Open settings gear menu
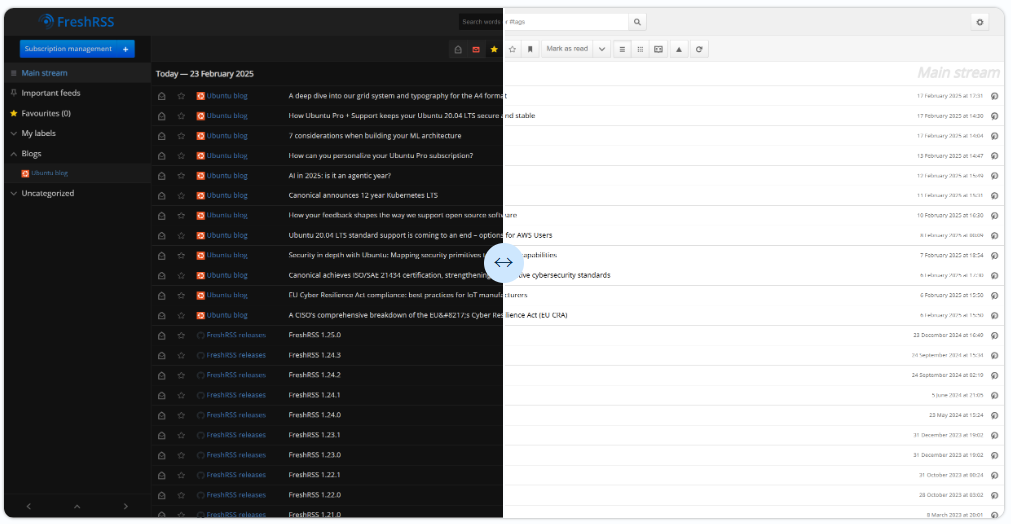 pos(979,22)
